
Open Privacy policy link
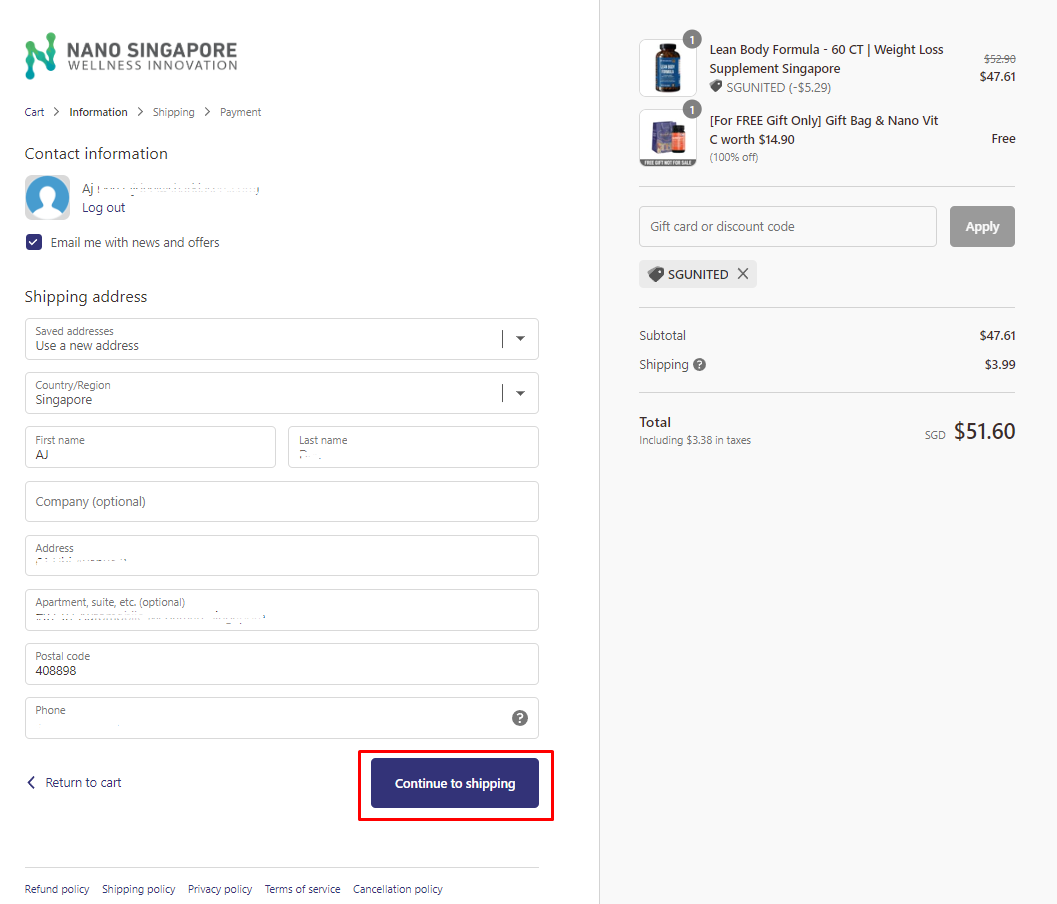(x=220, y=889)
